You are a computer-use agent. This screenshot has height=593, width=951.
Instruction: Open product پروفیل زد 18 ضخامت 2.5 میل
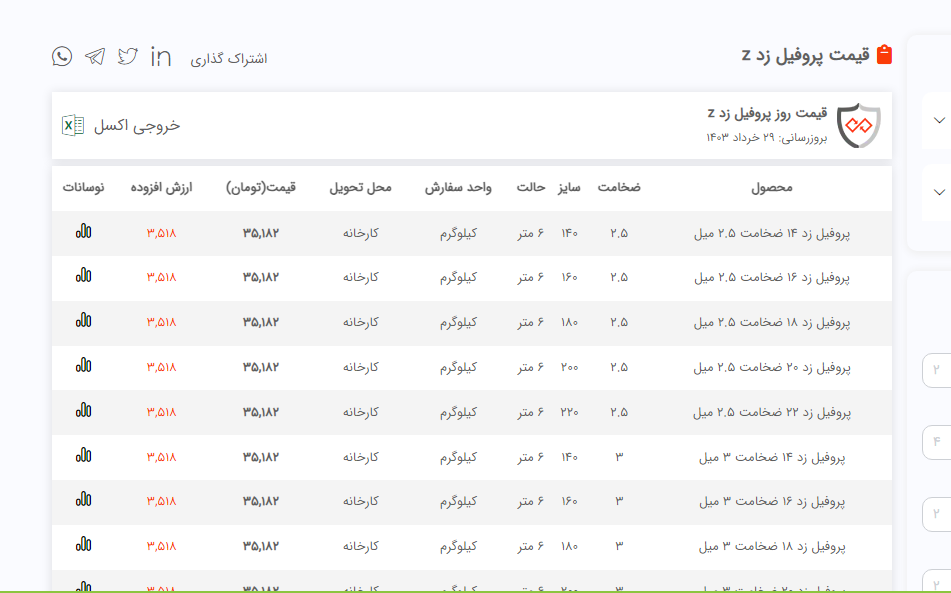771,322
